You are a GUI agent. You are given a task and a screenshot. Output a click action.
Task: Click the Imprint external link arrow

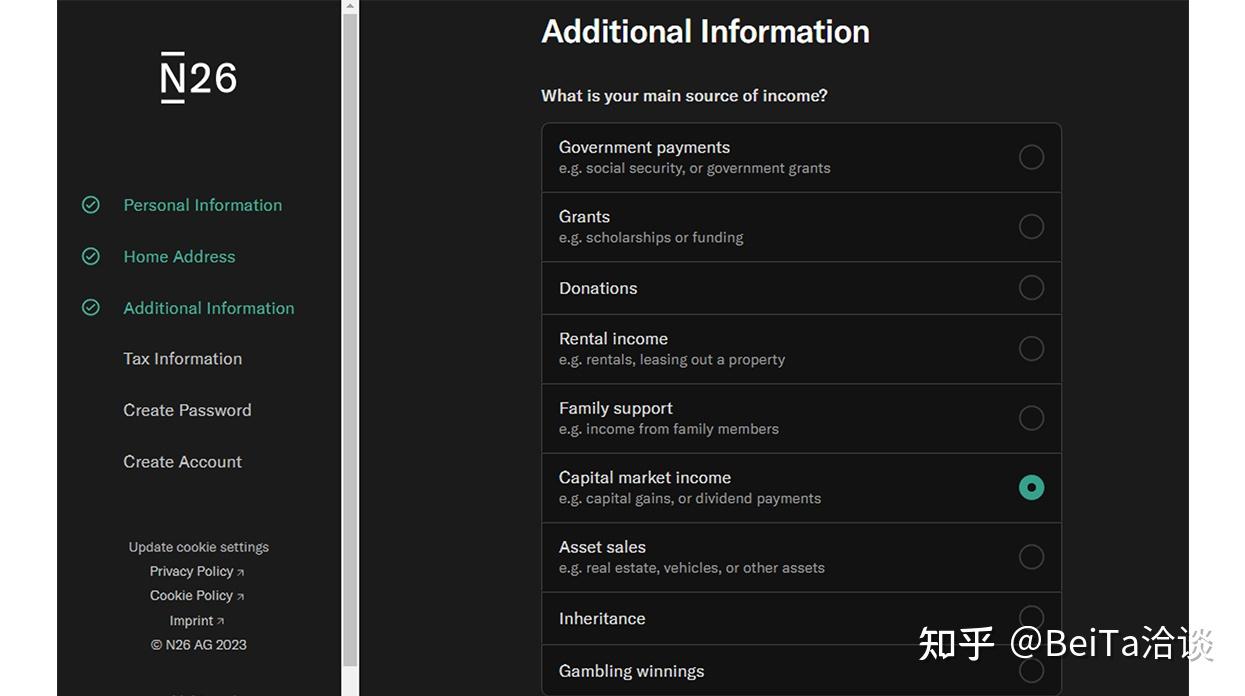click(221, 621)
